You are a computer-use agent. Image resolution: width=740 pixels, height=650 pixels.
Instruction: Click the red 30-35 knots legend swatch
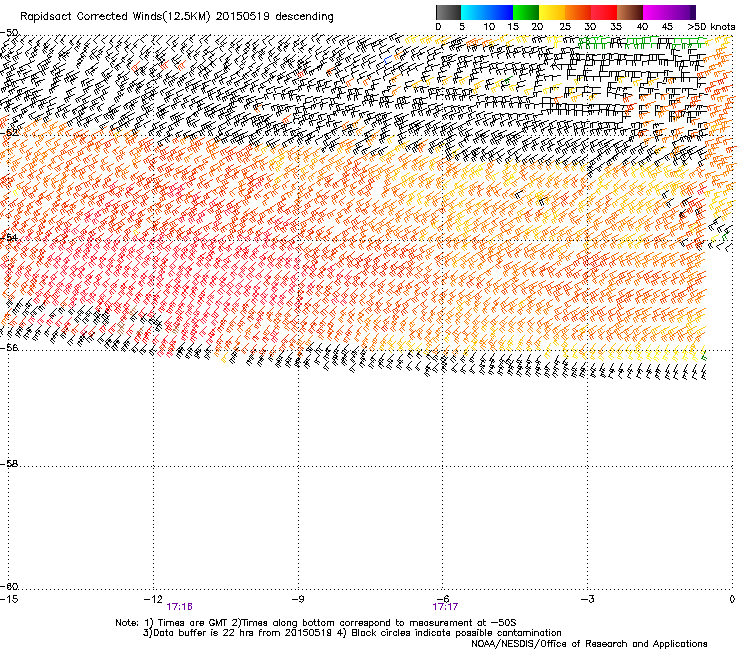(x=604, y=12)
